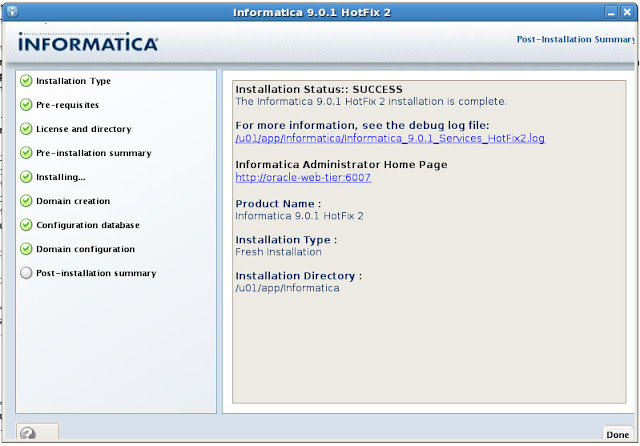The height and width of the screenshot is (446, 640).
Task: Click the 'Informatica 9.0.1 HotFix 2' title bar text
Action: [312, 13]
